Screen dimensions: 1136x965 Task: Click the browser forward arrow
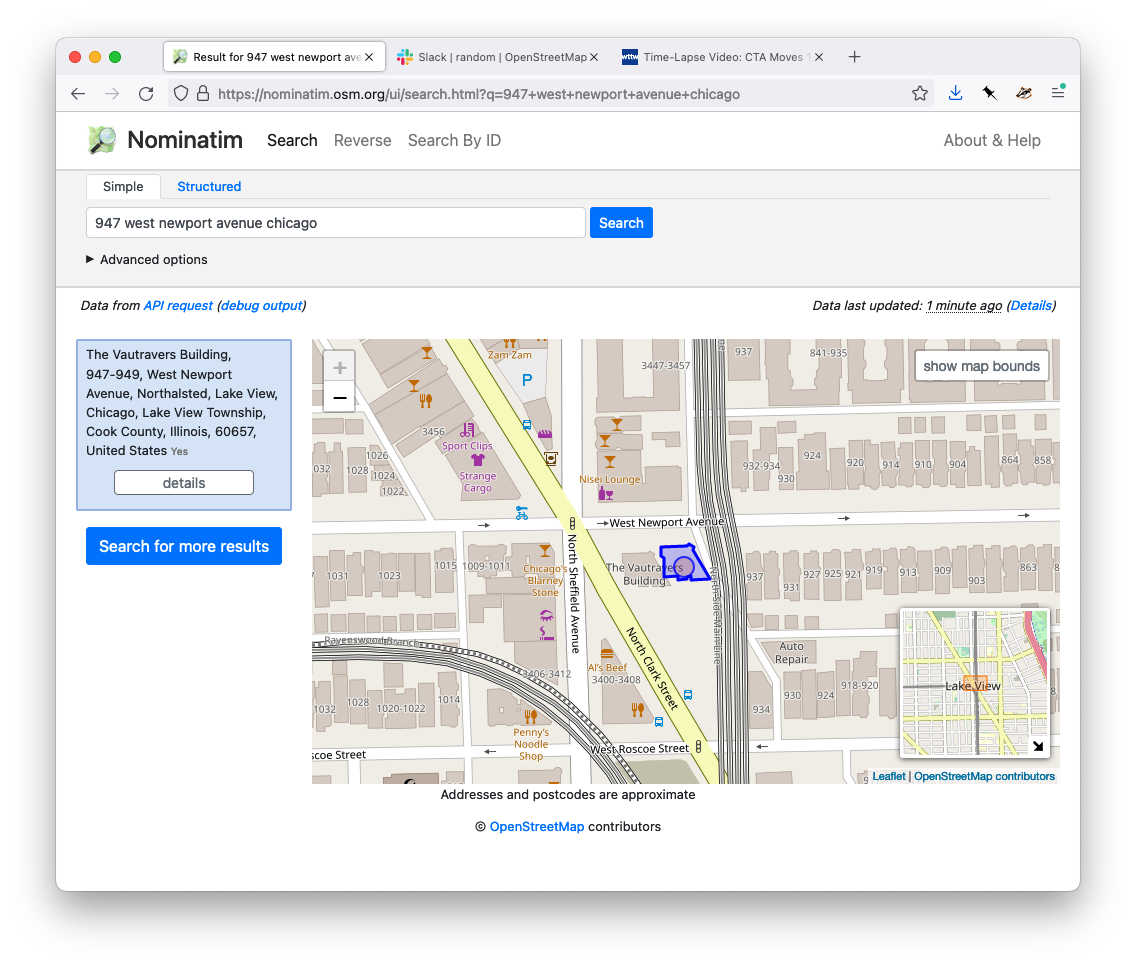coord(112,93)
